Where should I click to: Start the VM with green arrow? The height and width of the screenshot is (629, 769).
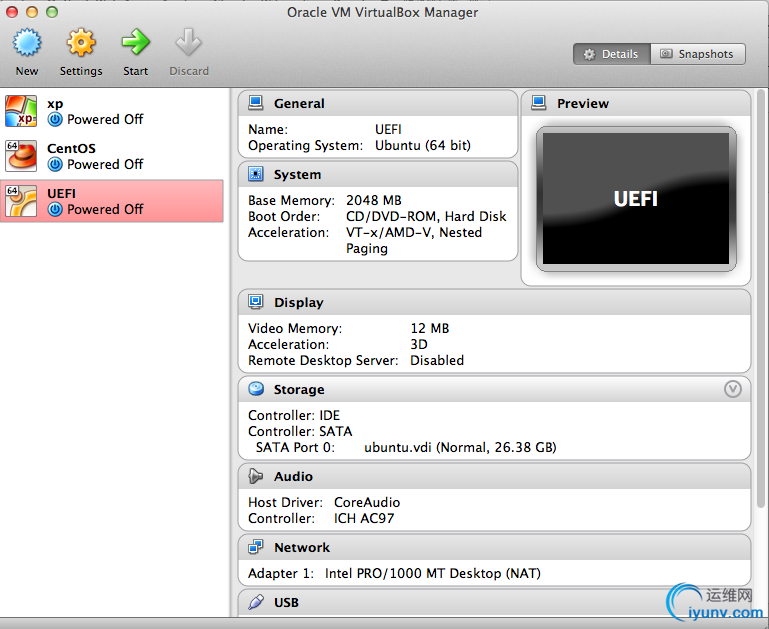(135, 42)
